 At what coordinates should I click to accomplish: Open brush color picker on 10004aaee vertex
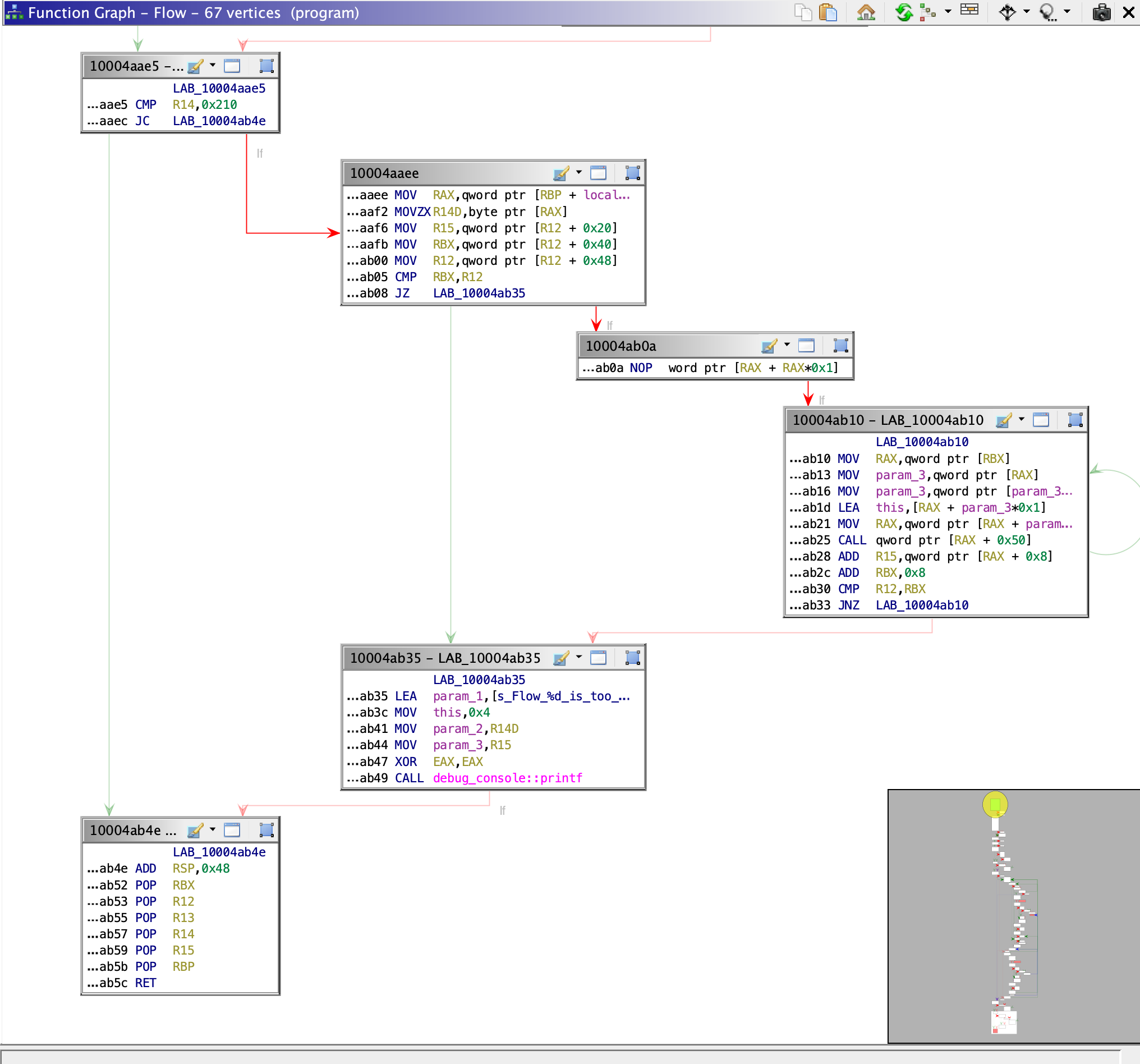pyautogui.click(x=561, y=173)
